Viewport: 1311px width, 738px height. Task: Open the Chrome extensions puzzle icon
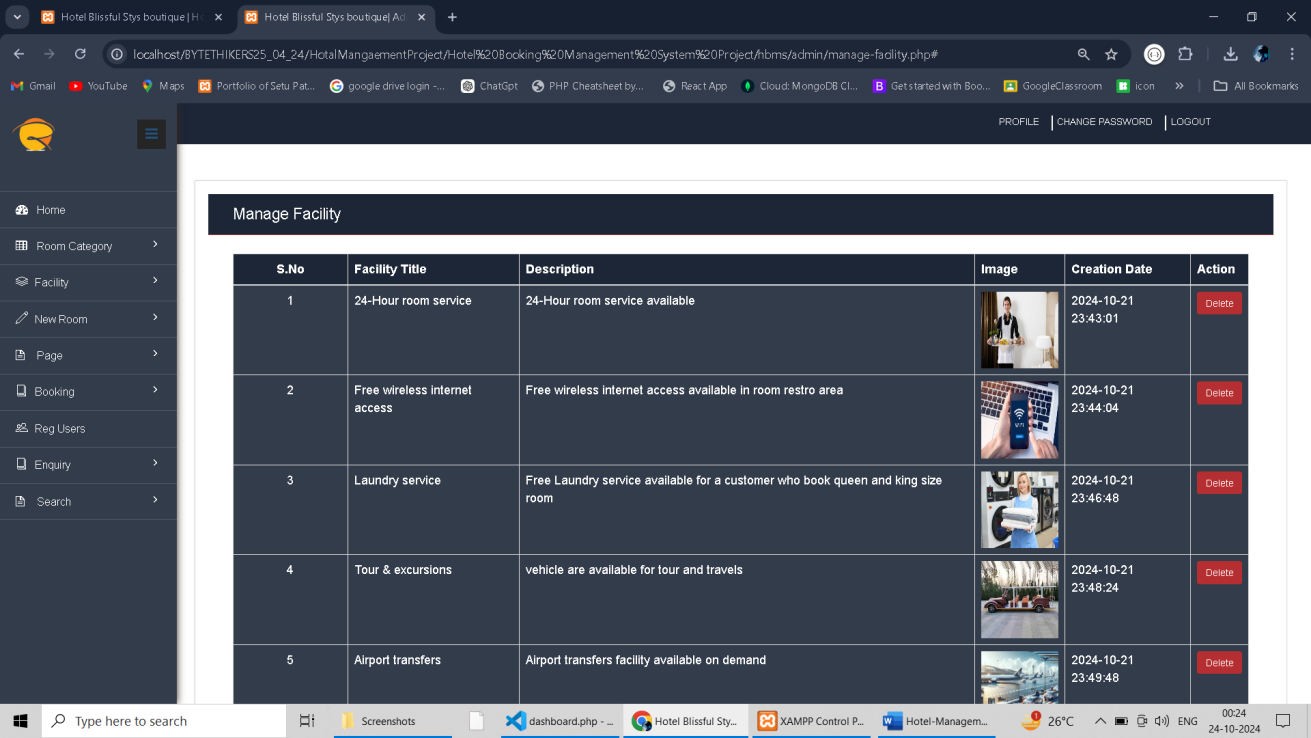pyautogui.click(x=1186, y=54)
